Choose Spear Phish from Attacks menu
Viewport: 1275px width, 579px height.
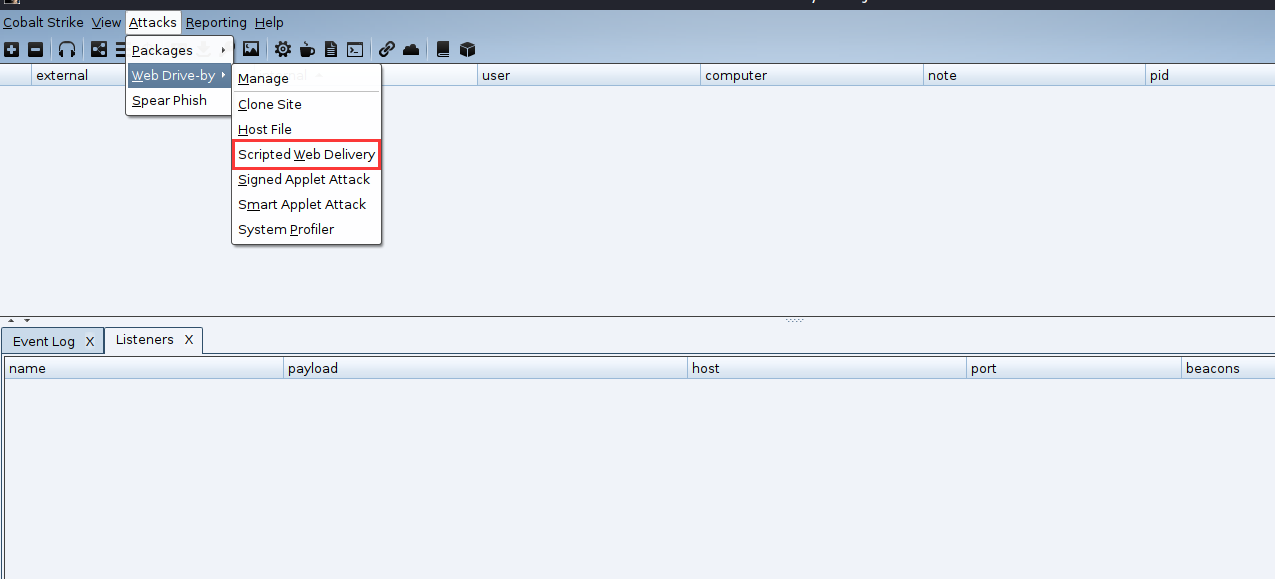[x=179, y=100]
